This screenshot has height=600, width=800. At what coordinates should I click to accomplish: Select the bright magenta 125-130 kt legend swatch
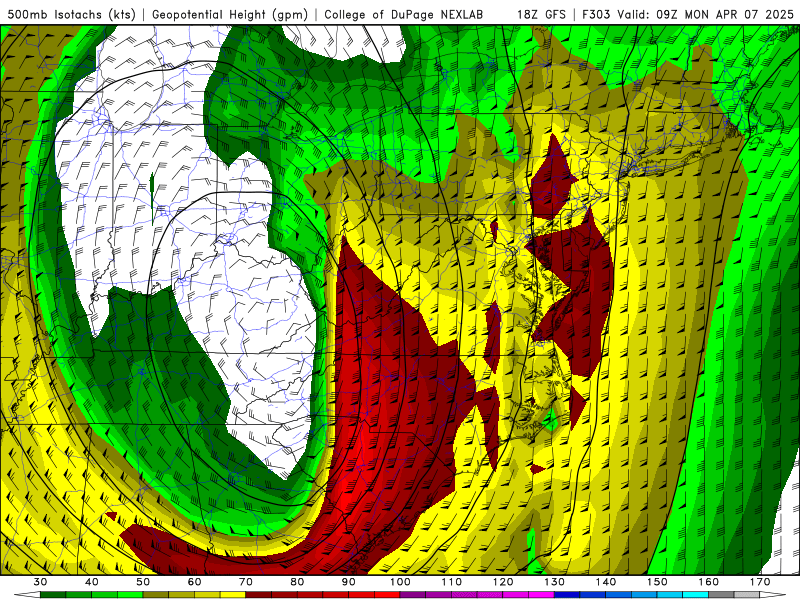541,595
